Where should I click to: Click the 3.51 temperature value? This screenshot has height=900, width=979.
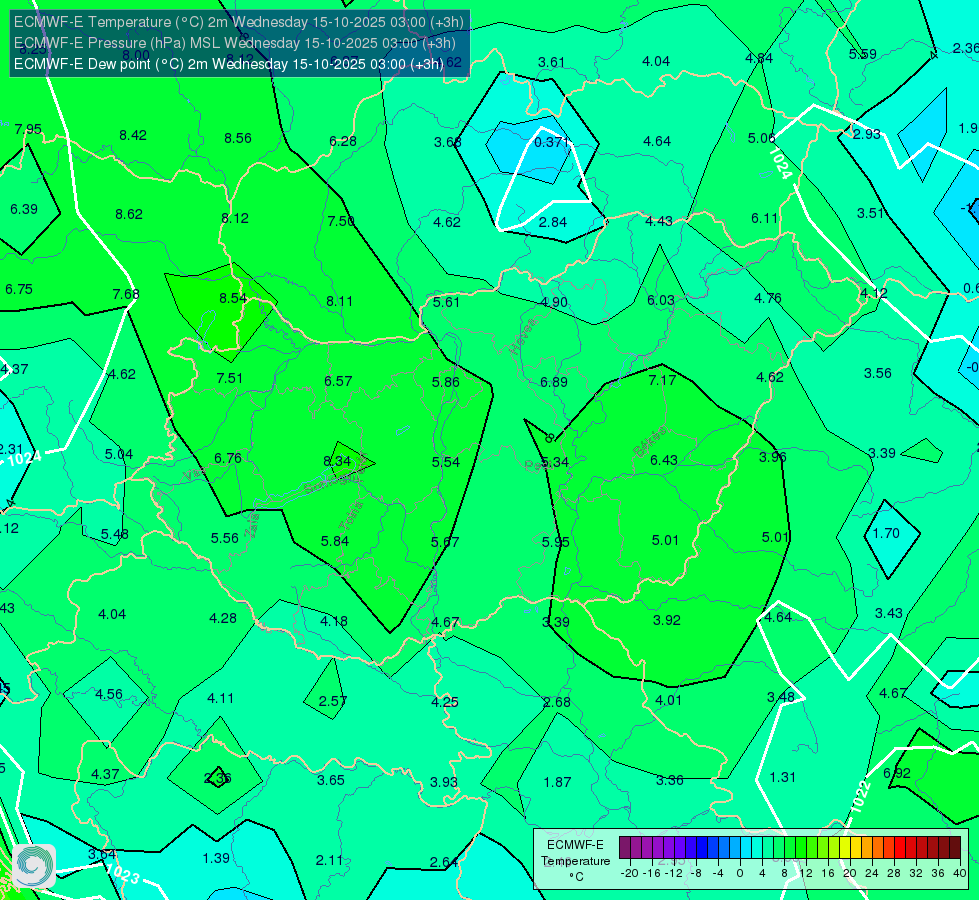tap(870, 213)
